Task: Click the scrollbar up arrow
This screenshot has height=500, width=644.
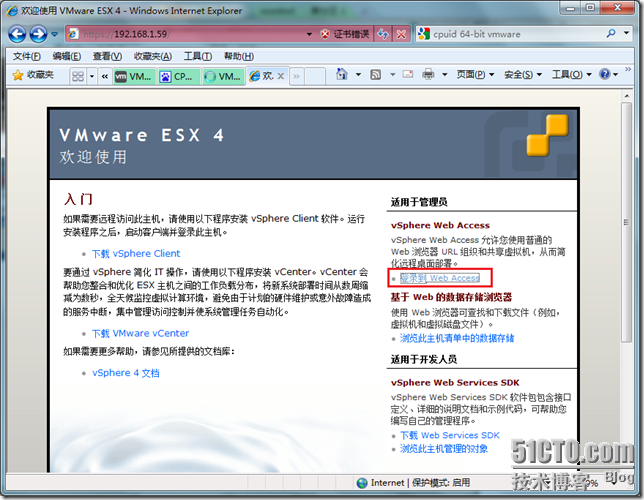Action: pos(626,96)
